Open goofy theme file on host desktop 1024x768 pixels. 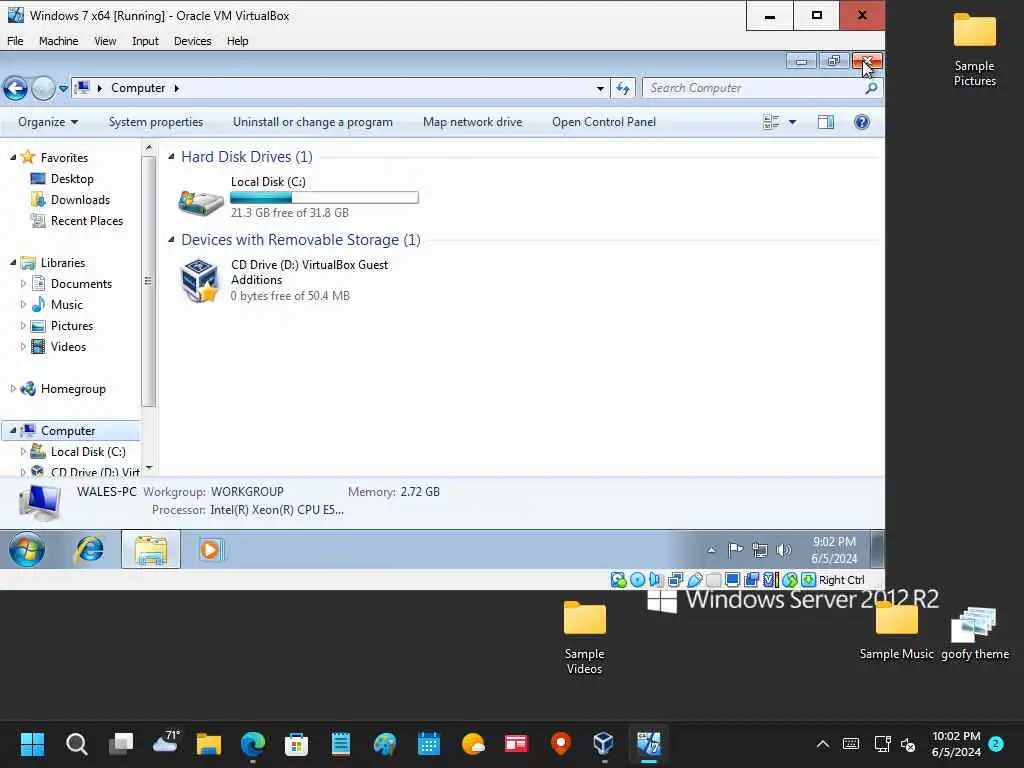pyautogui.click(x=974, y=633)
